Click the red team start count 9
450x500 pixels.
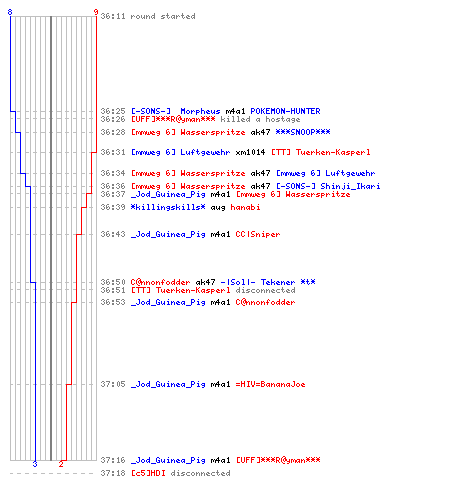pyautogui.click(x=96, y=12)
